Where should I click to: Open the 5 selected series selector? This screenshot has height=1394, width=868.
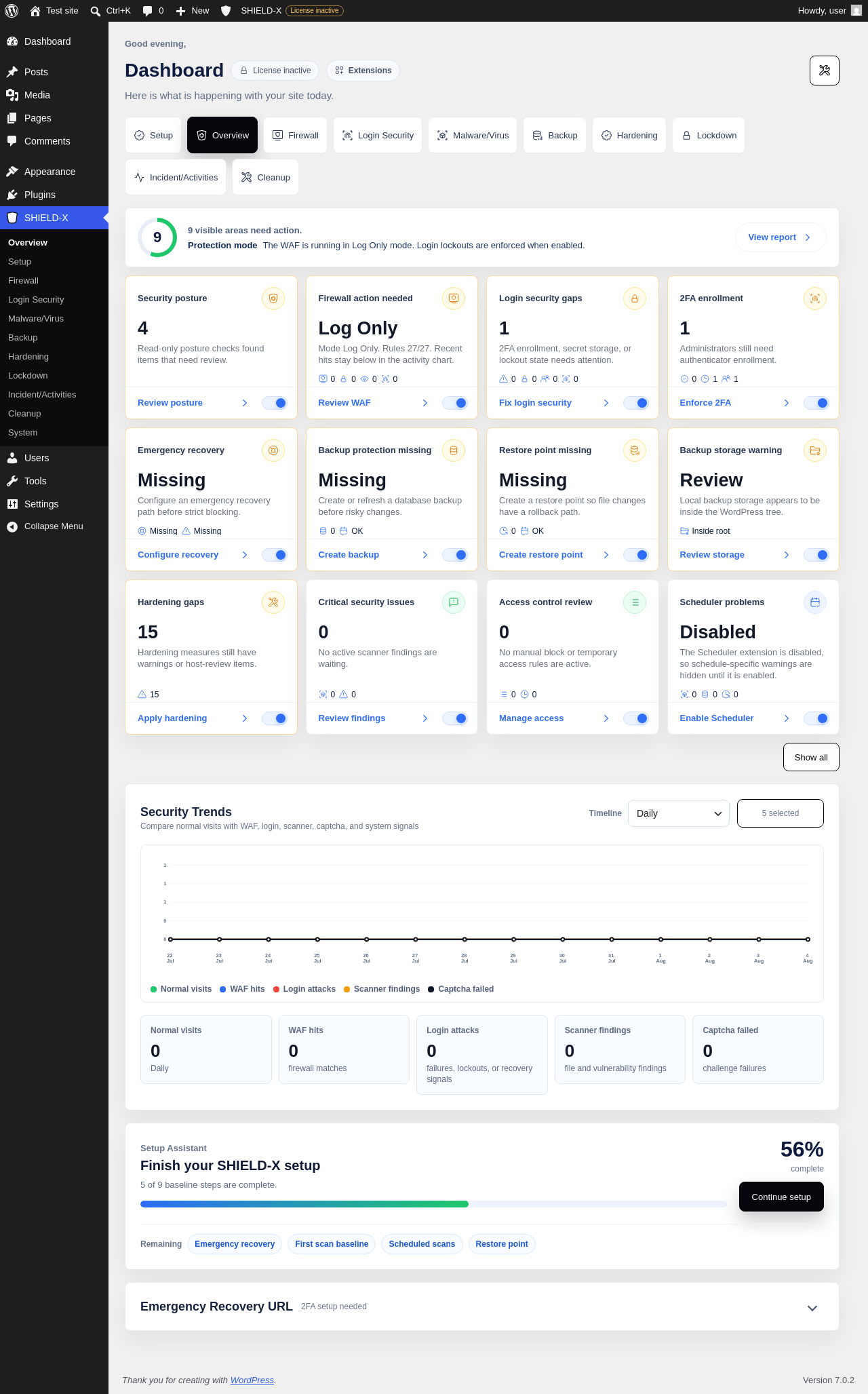point(781,813)
